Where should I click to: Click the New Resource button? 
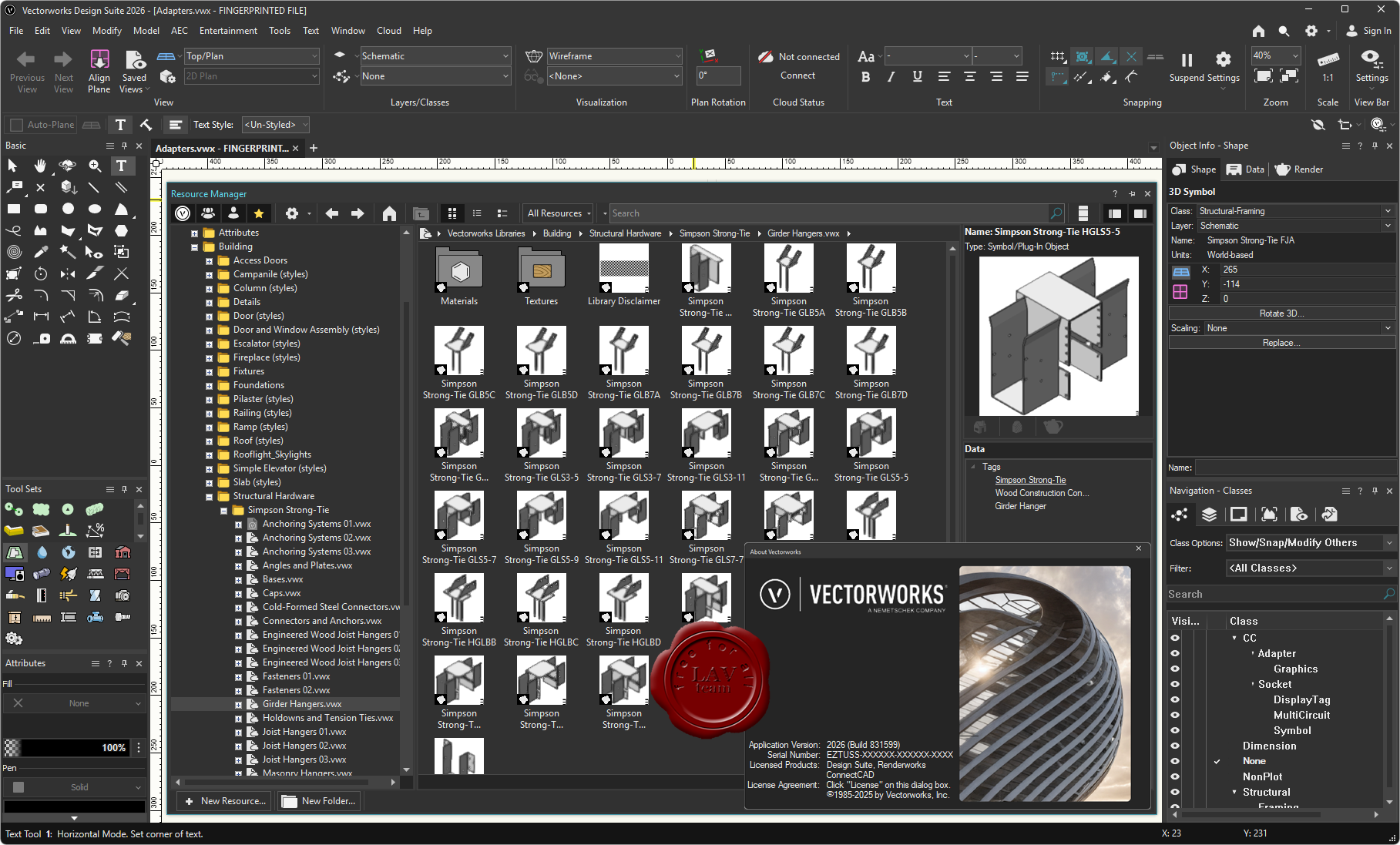pos(225,801)
